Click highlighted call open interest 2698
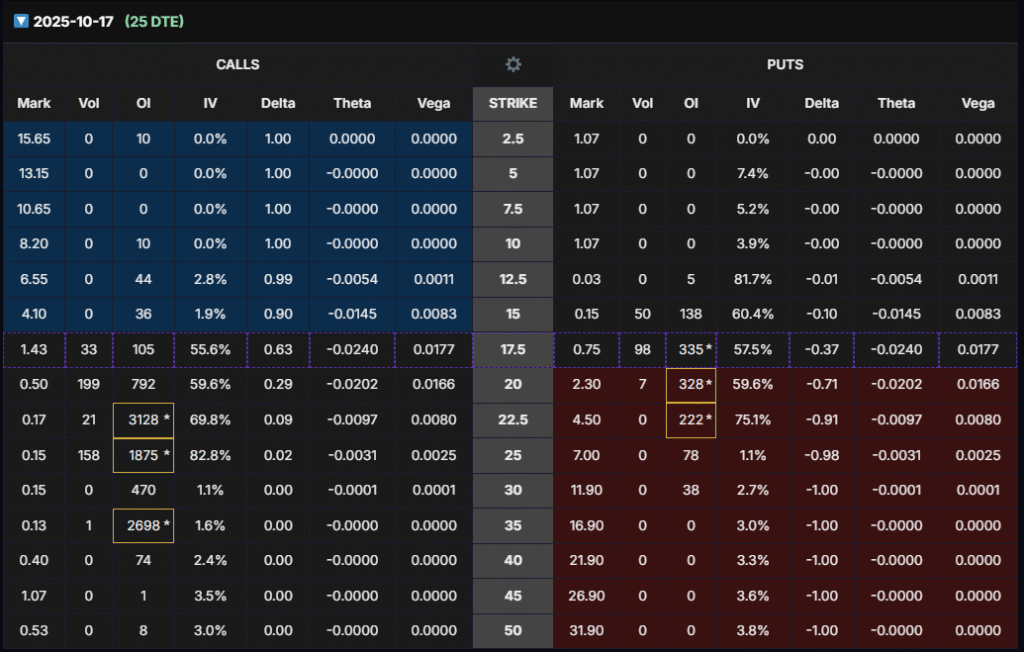 pyautogui.click(x=144, y=525)
